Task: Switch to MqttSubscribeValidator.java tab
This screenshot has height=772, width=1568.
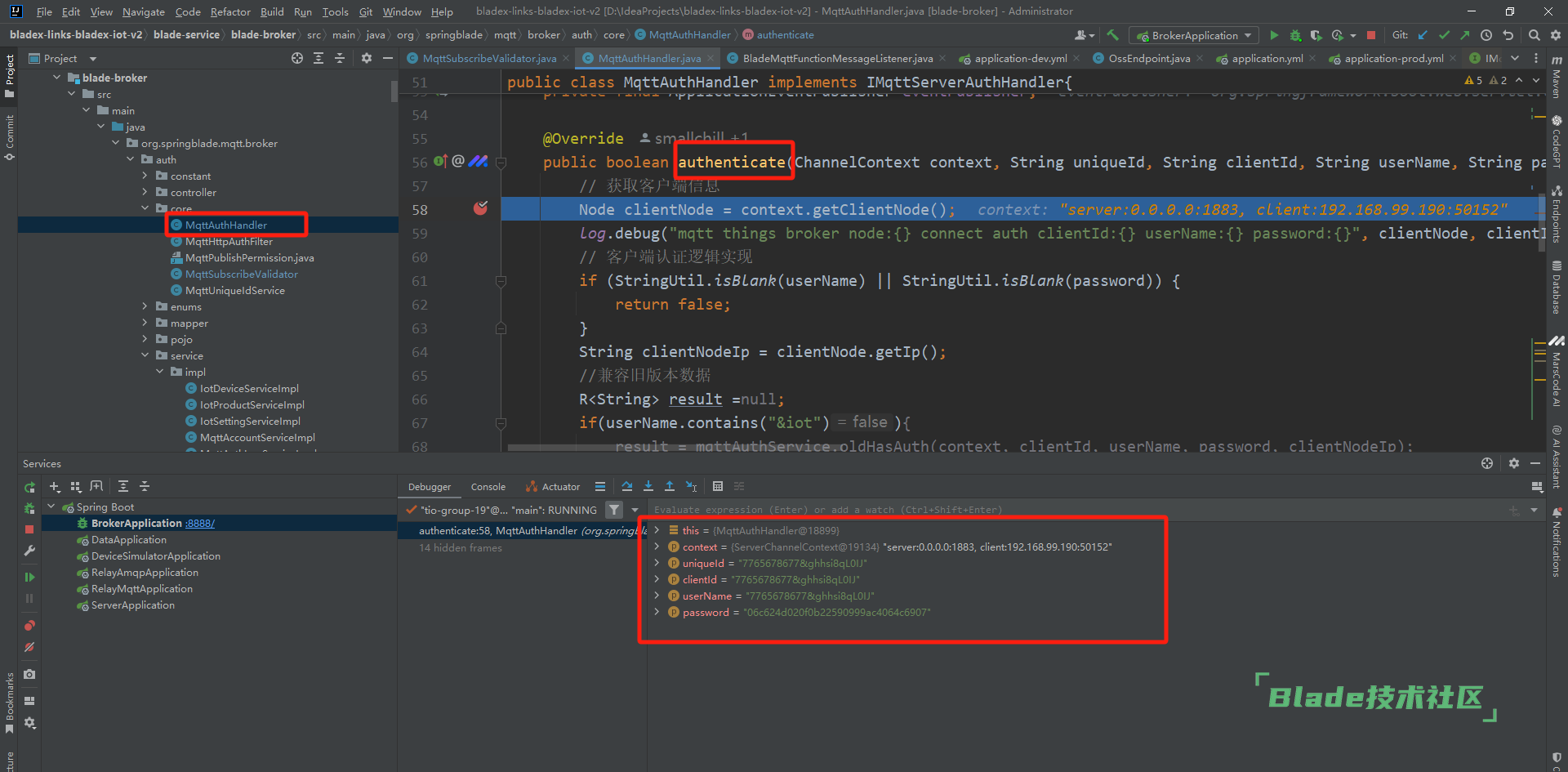Action: pyautogui.click(x=489, y=58)
